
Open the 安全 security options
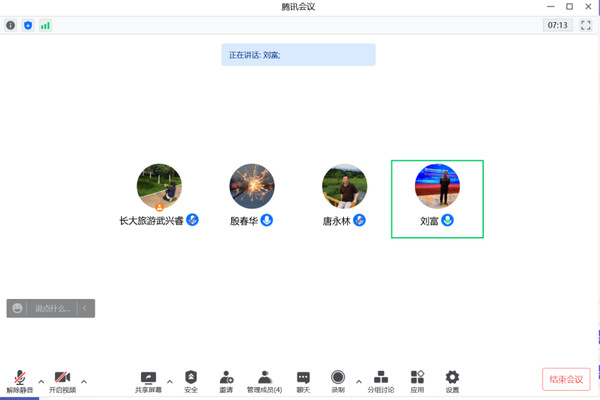(191, 382)
